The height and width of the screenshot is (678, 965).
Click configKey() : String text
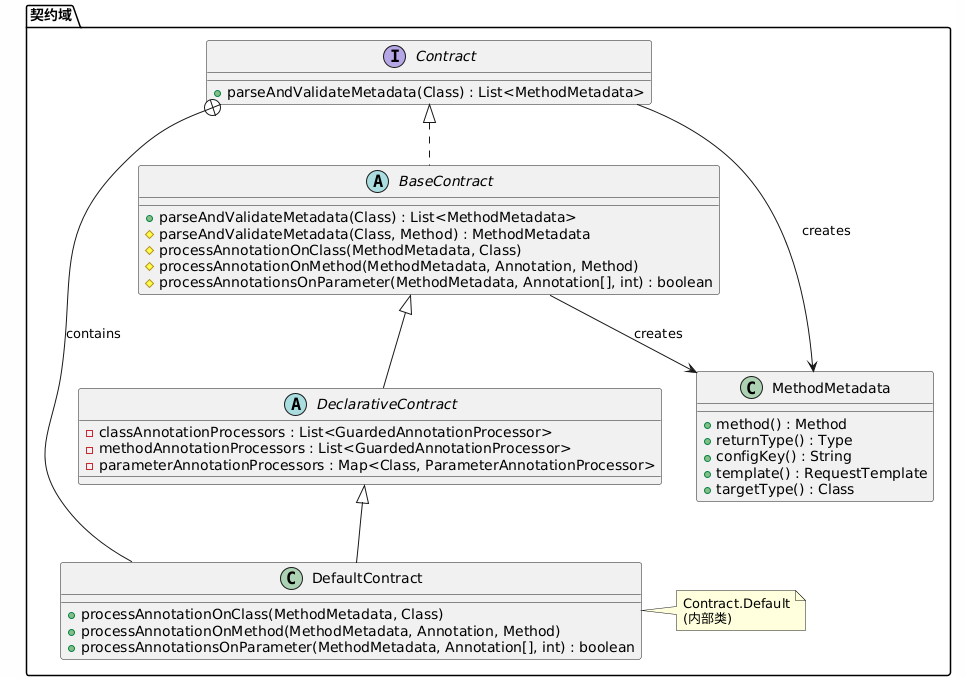tap(783, 457)
